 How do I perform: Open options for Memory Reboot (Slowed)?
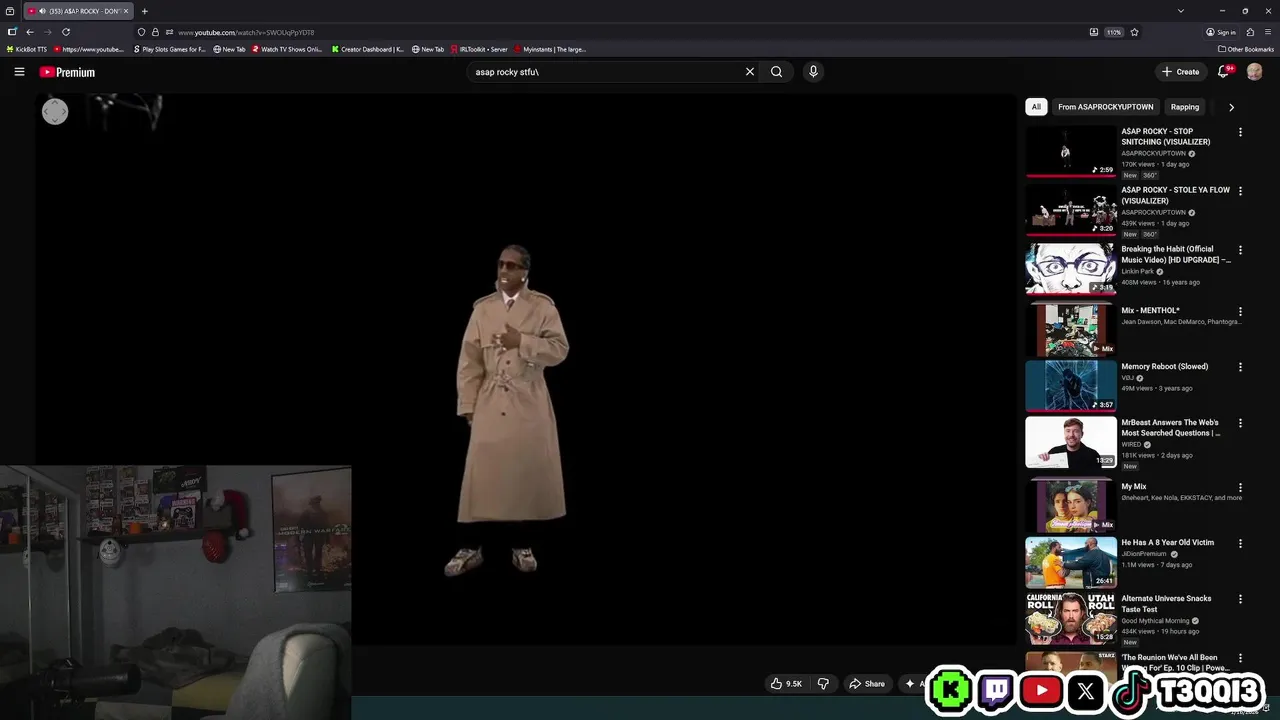tap(1240, 367)
